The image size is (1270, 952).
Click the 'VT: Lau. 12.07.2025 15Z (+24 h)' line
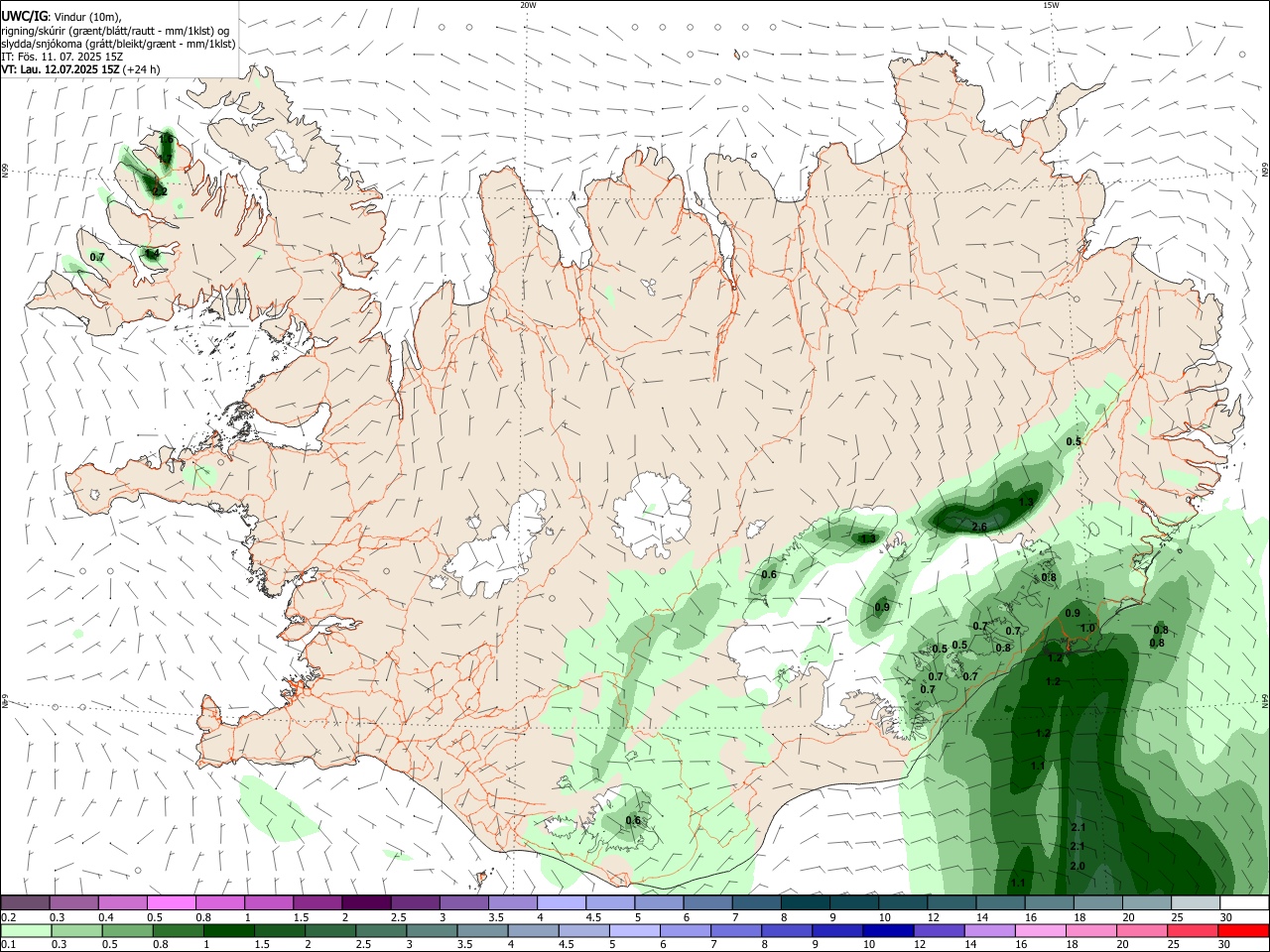click(x=80, y=69)
